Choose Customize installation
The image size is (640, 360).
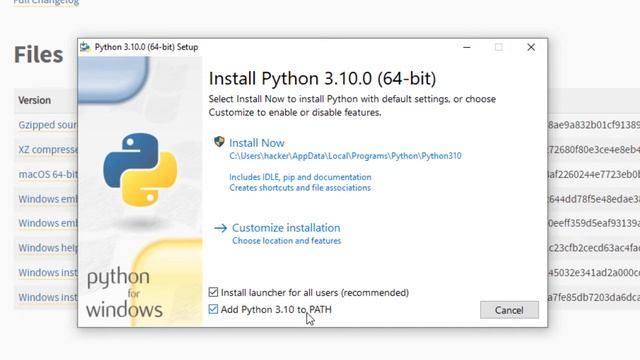286,228
